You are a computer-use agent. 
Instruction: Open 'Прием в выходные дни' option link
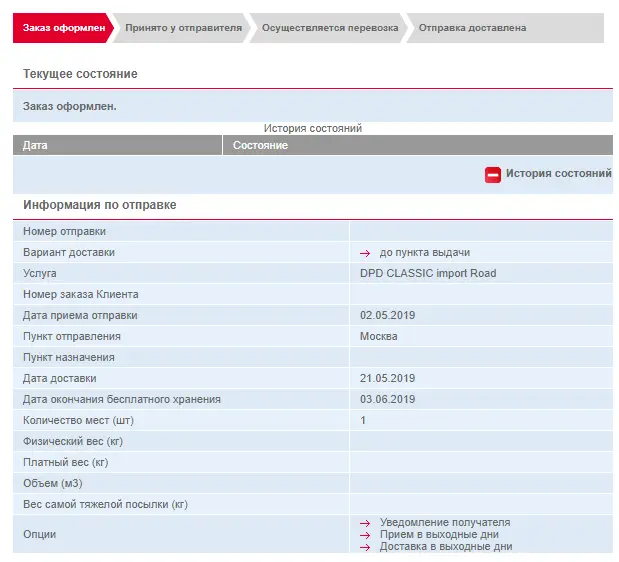click(439, 534)
